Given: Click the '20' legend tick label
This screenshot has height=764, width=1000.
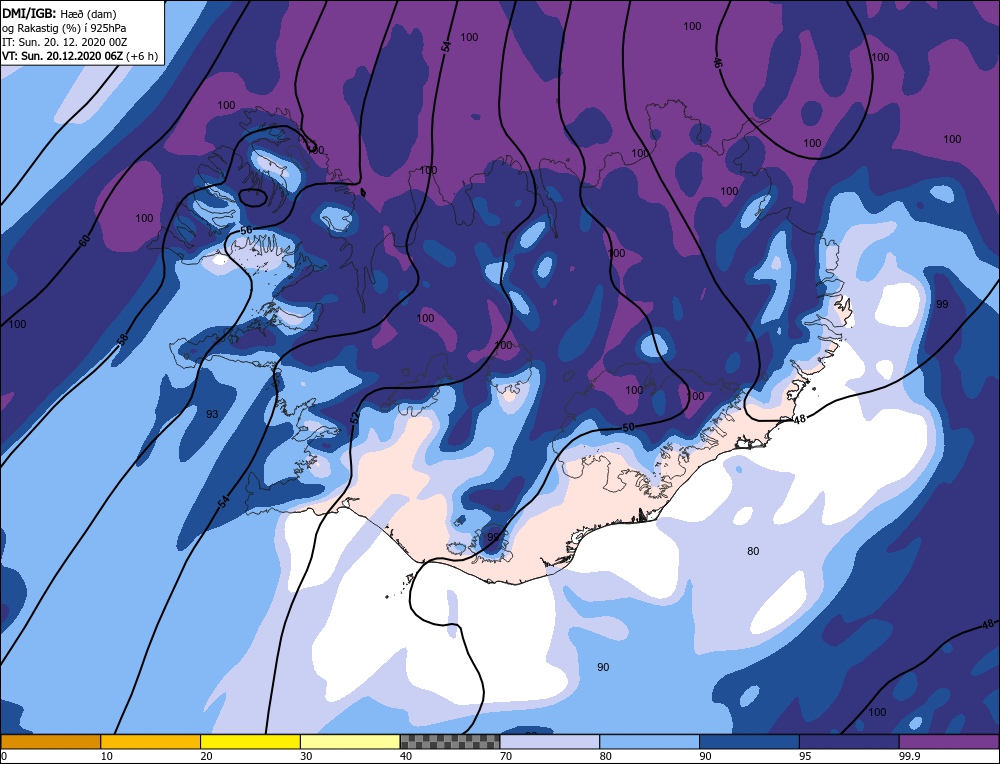Looking at the screenshot, I should tap(207, 756).
